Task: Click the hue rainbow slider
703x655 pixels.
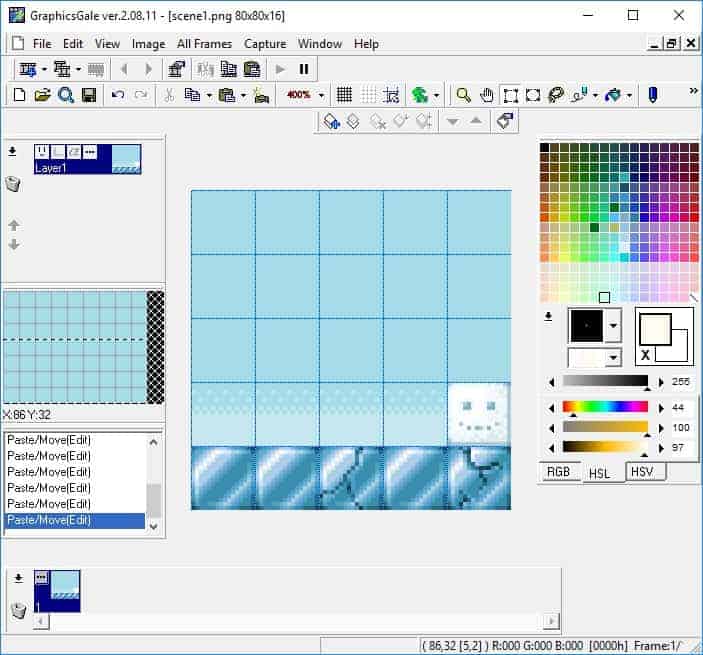Action: point(605,407)
